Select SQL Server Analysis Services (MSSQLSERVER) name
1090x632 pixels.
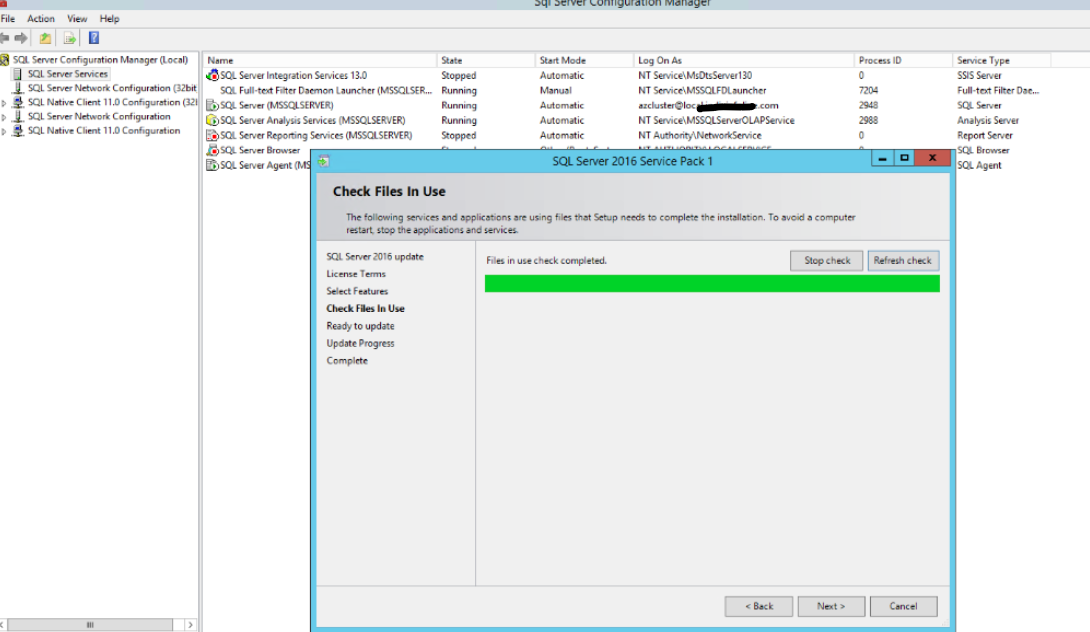coord(313,120)
